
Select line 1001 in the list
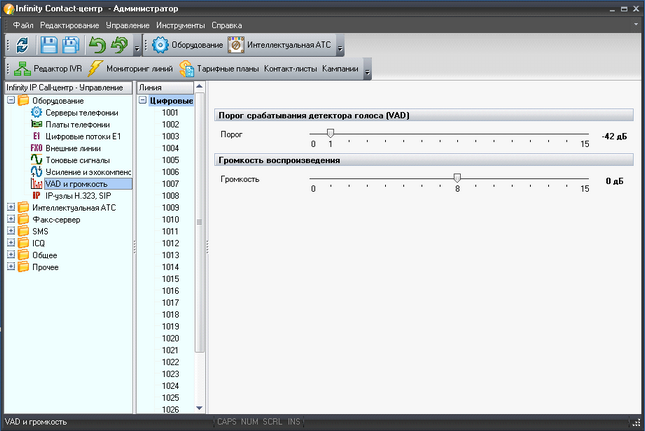click(x=170, y=113)
